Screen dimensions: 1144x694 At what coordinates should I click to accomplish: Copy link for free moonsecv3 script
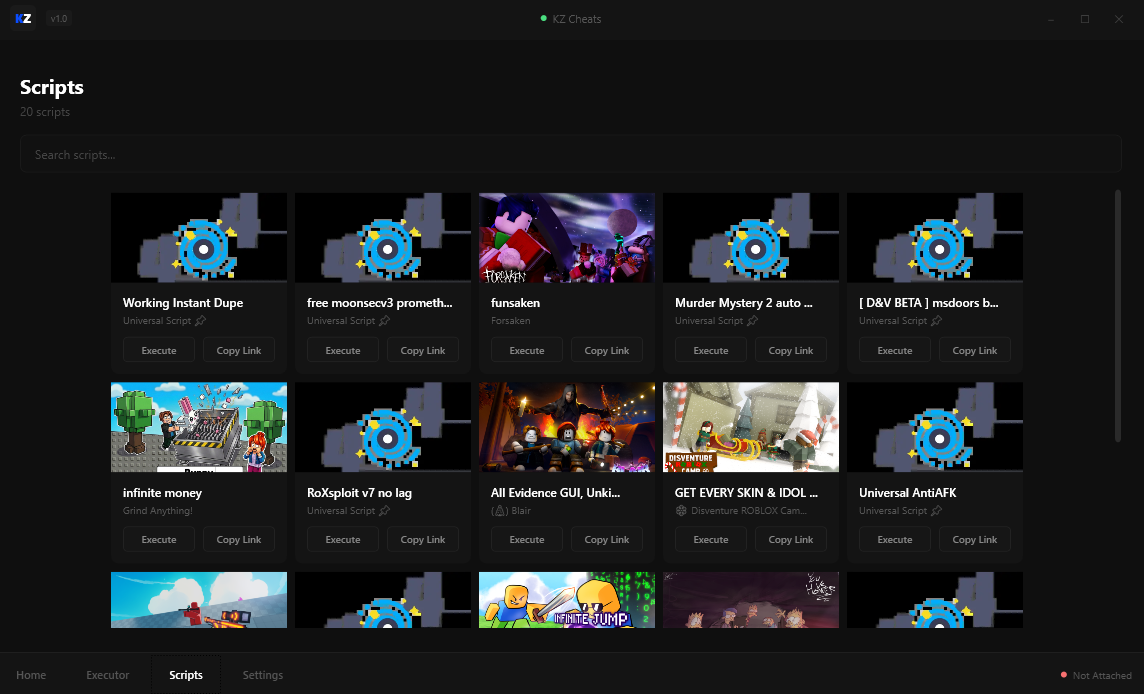click(422, 350)
